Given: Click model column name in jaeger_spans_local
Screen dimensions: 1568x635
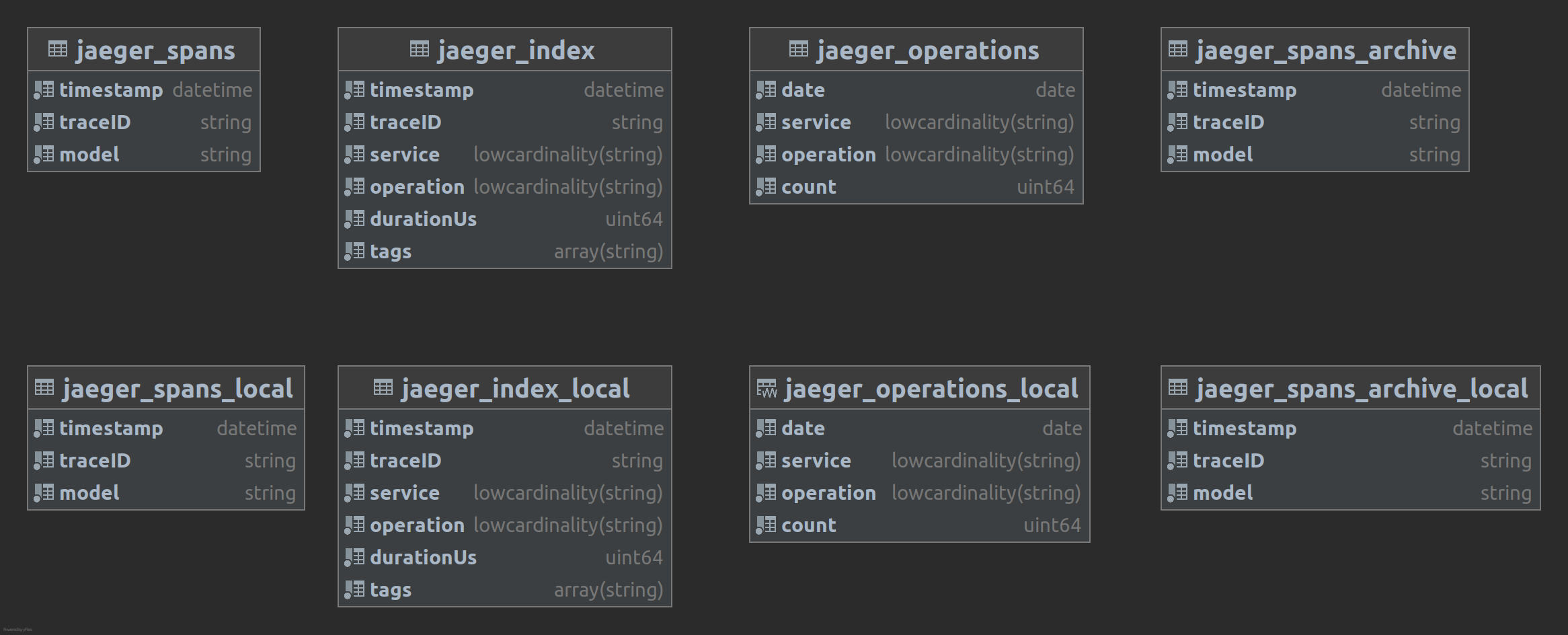Looking at the screenshot, I should coord(89,493).
